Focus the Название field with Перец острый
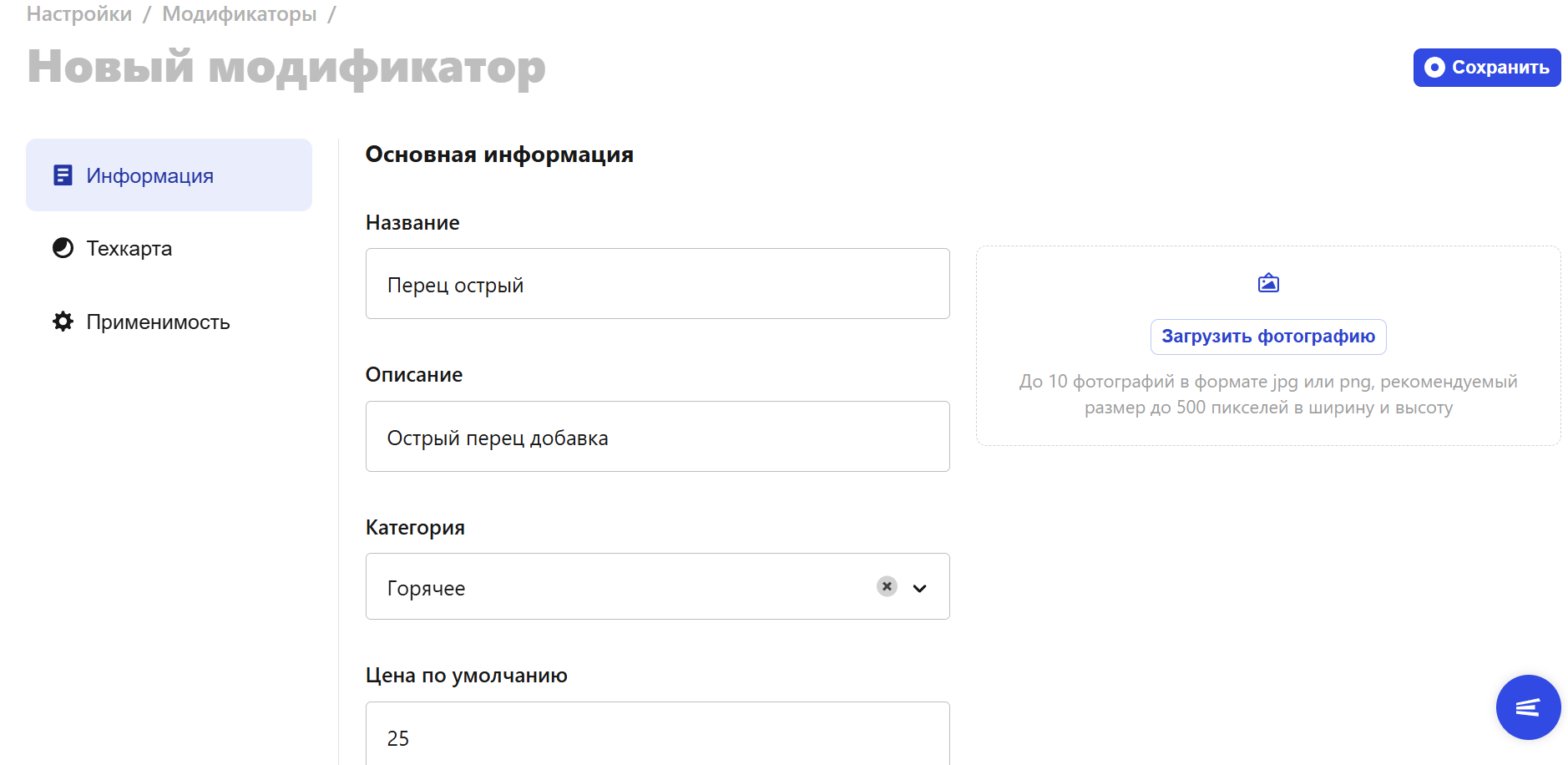 (657, 284)
